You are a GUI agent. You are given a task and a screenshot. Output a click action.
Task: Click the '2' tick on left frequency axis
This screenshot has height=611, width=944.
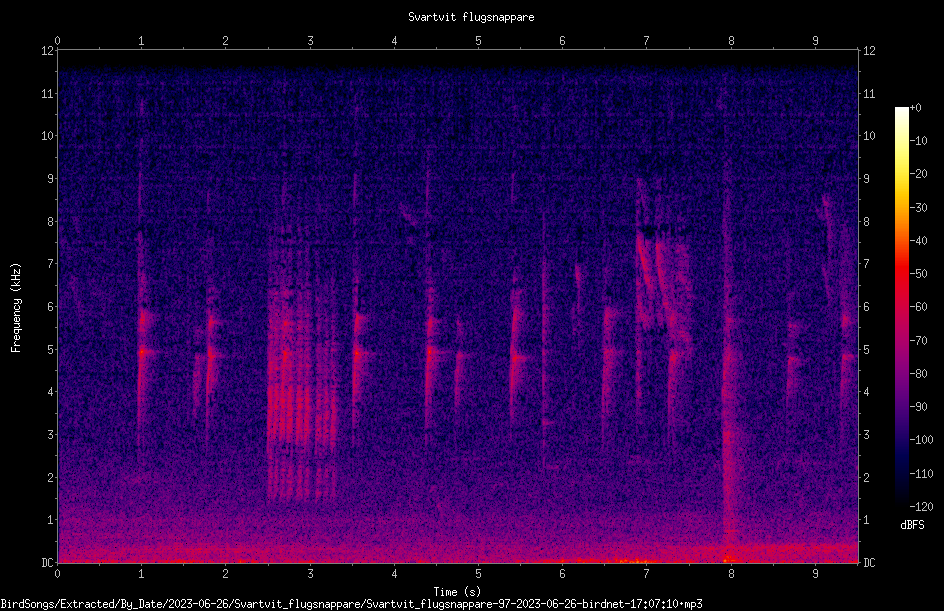click(x=51, y=477)
